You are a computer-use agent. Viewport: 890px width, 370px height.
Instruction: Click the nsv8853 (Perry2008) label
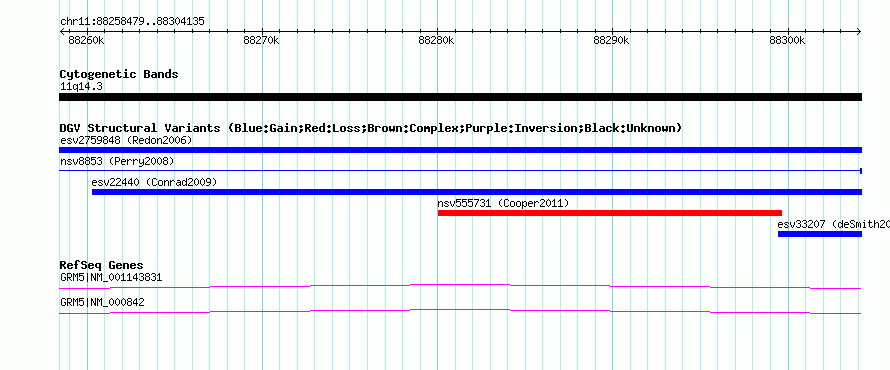click(x=117, y=161)
